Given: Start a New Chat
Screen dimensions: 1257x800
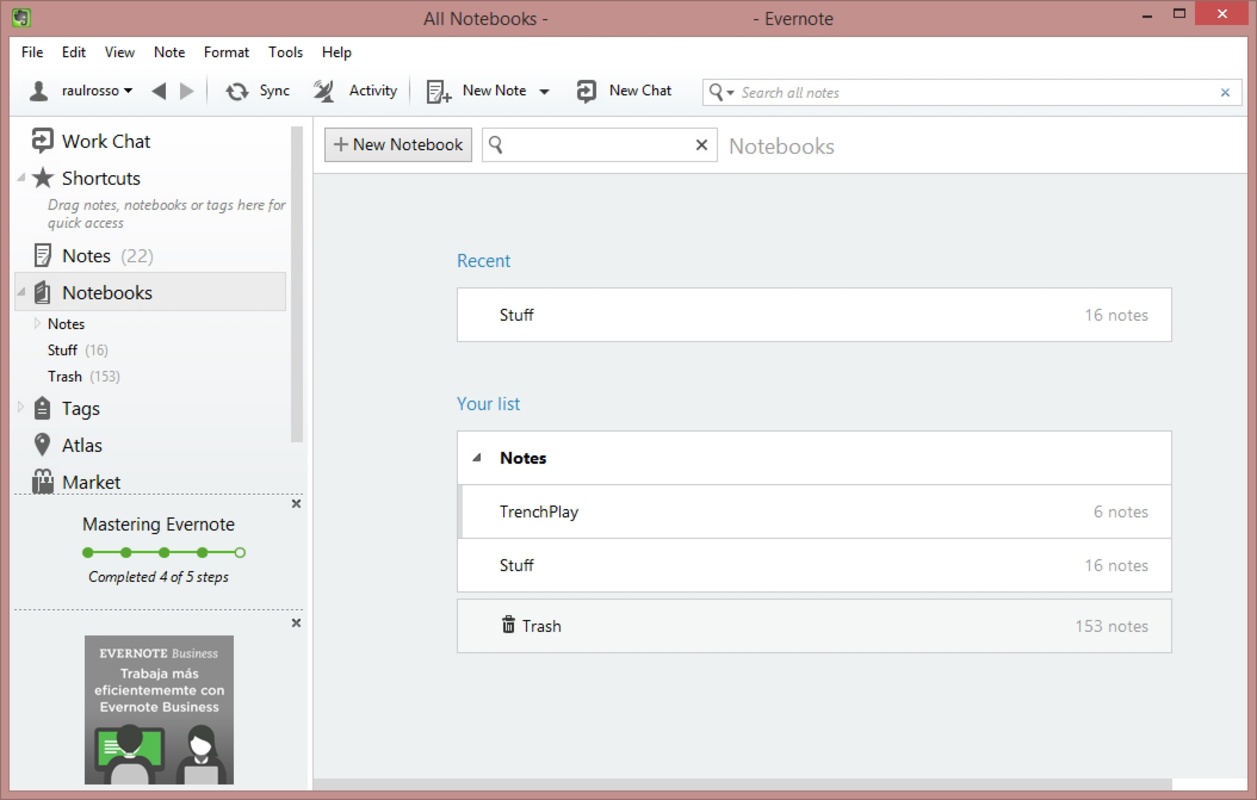Looking at the screenshot, I should point(624,91).
